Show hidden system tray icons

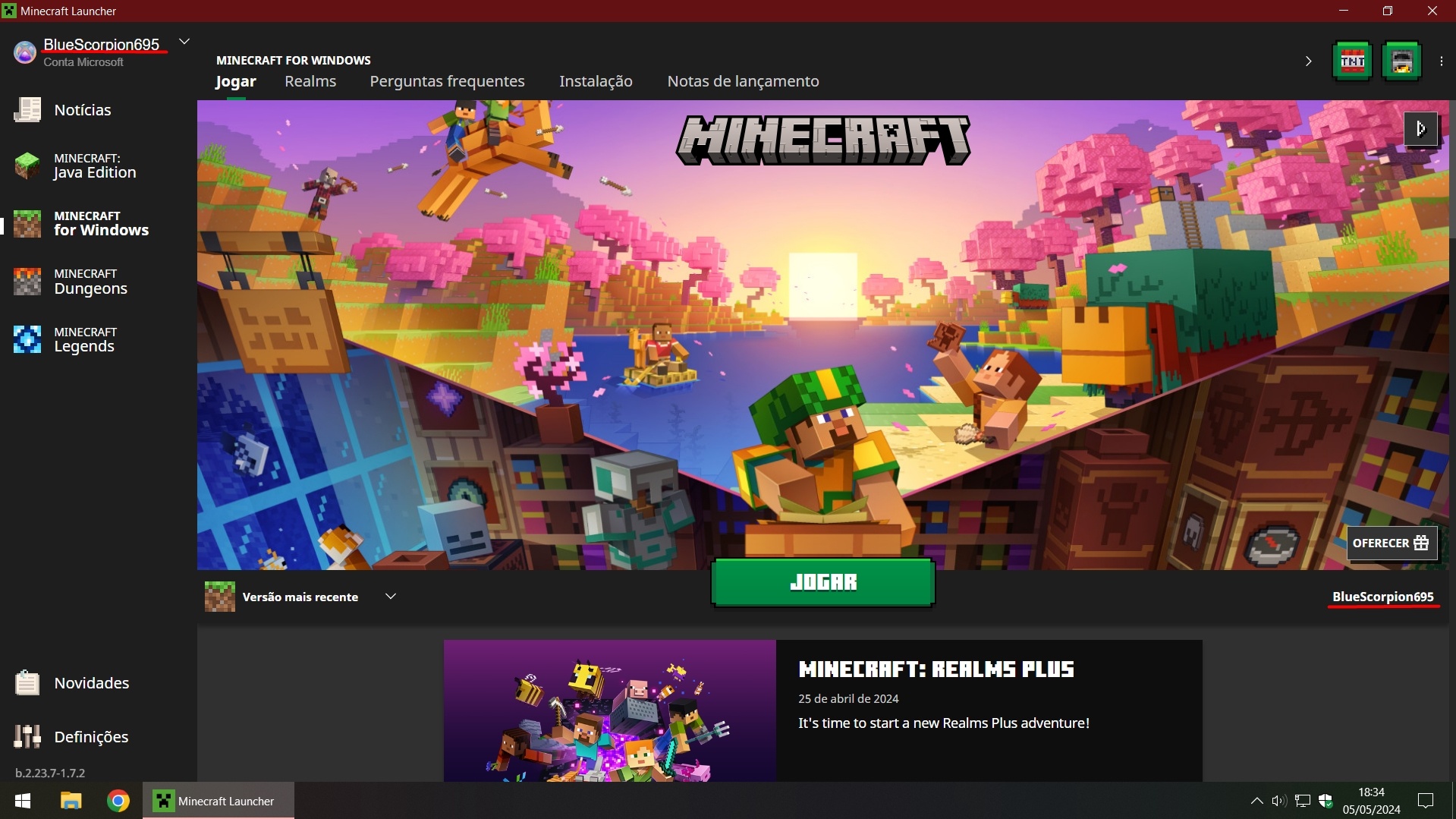pos(1256,801)
